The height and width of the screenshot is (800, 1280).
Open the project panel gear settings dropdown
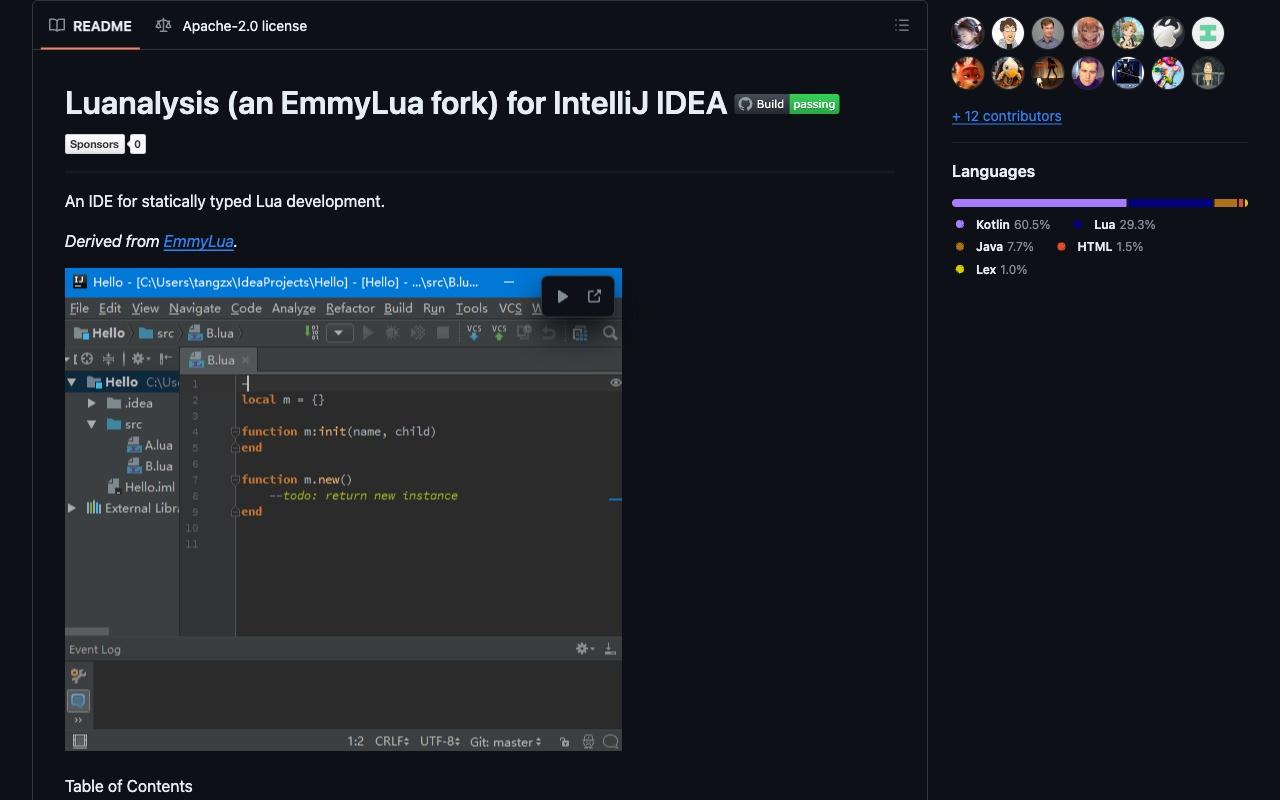tap(140, 359)
